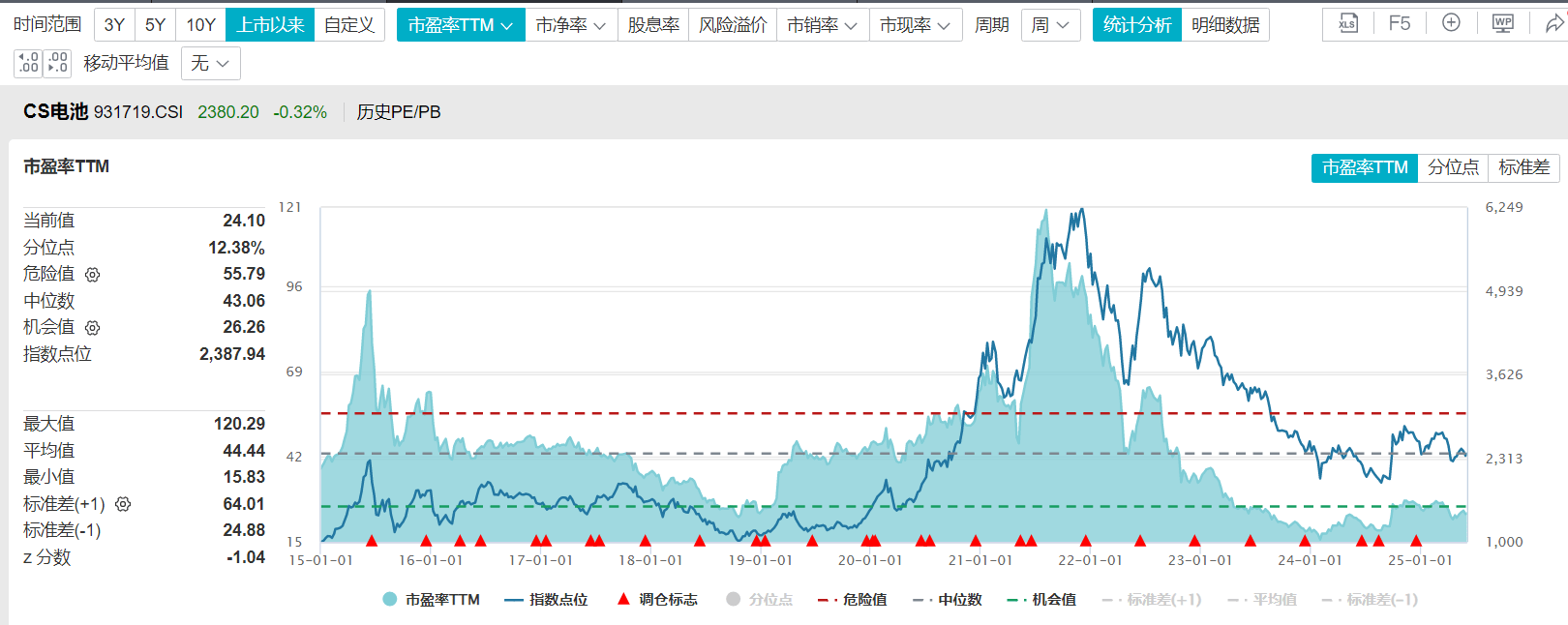The height and width of the screenshot is (625, 1568).
Task: Click the increase decimal places icon
Action: pos(28,63)
